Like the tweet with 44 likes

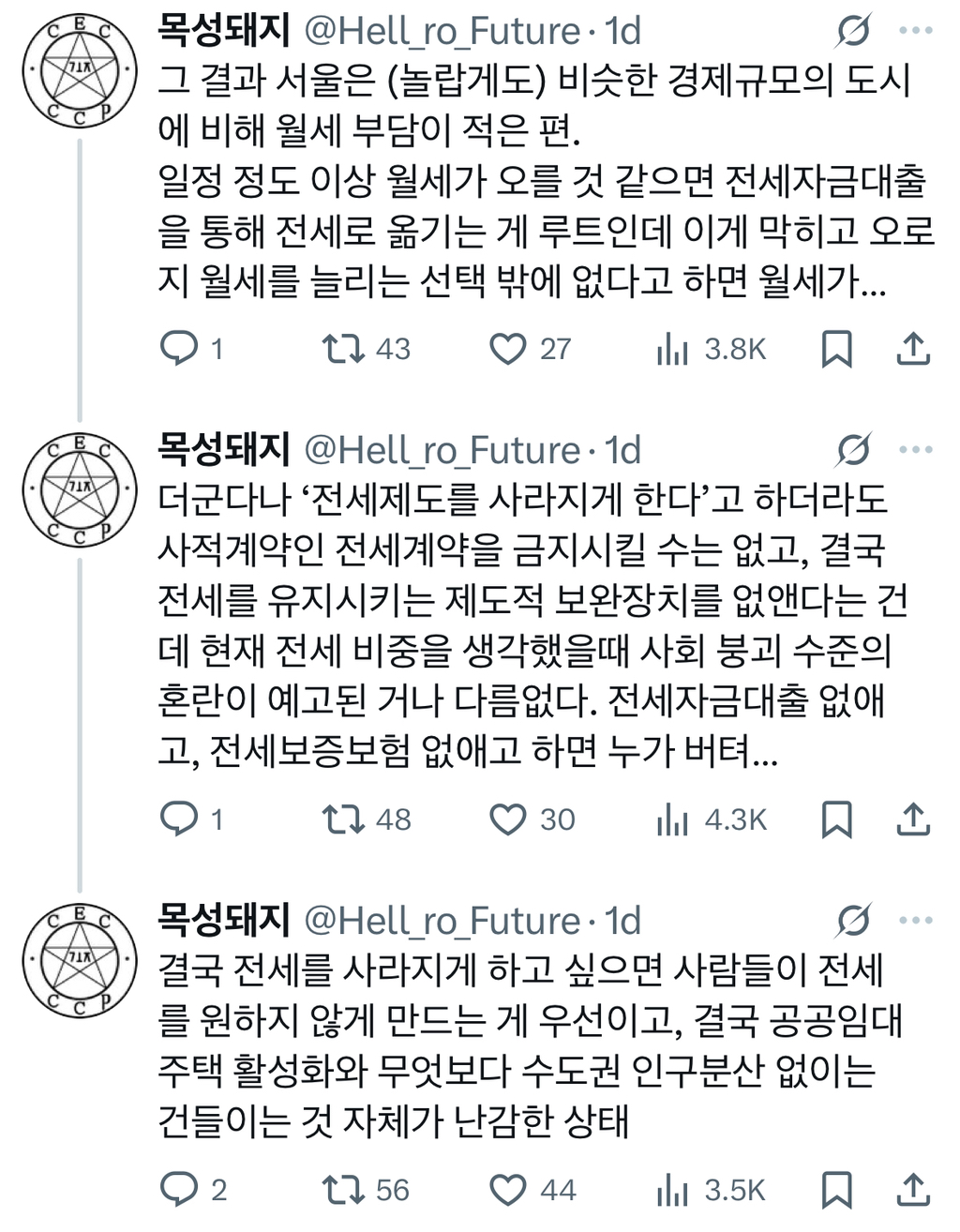(x=508, y=1191)
